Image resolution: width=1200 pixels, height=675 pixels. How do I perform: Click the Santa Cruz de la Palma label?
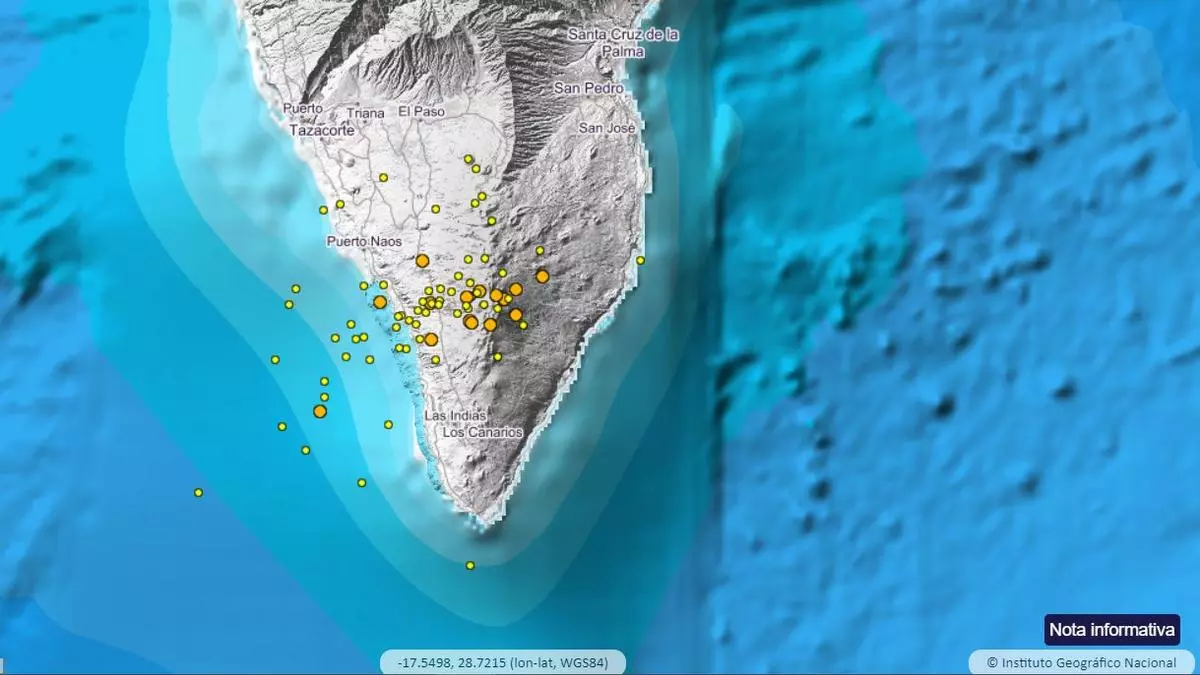623,42
